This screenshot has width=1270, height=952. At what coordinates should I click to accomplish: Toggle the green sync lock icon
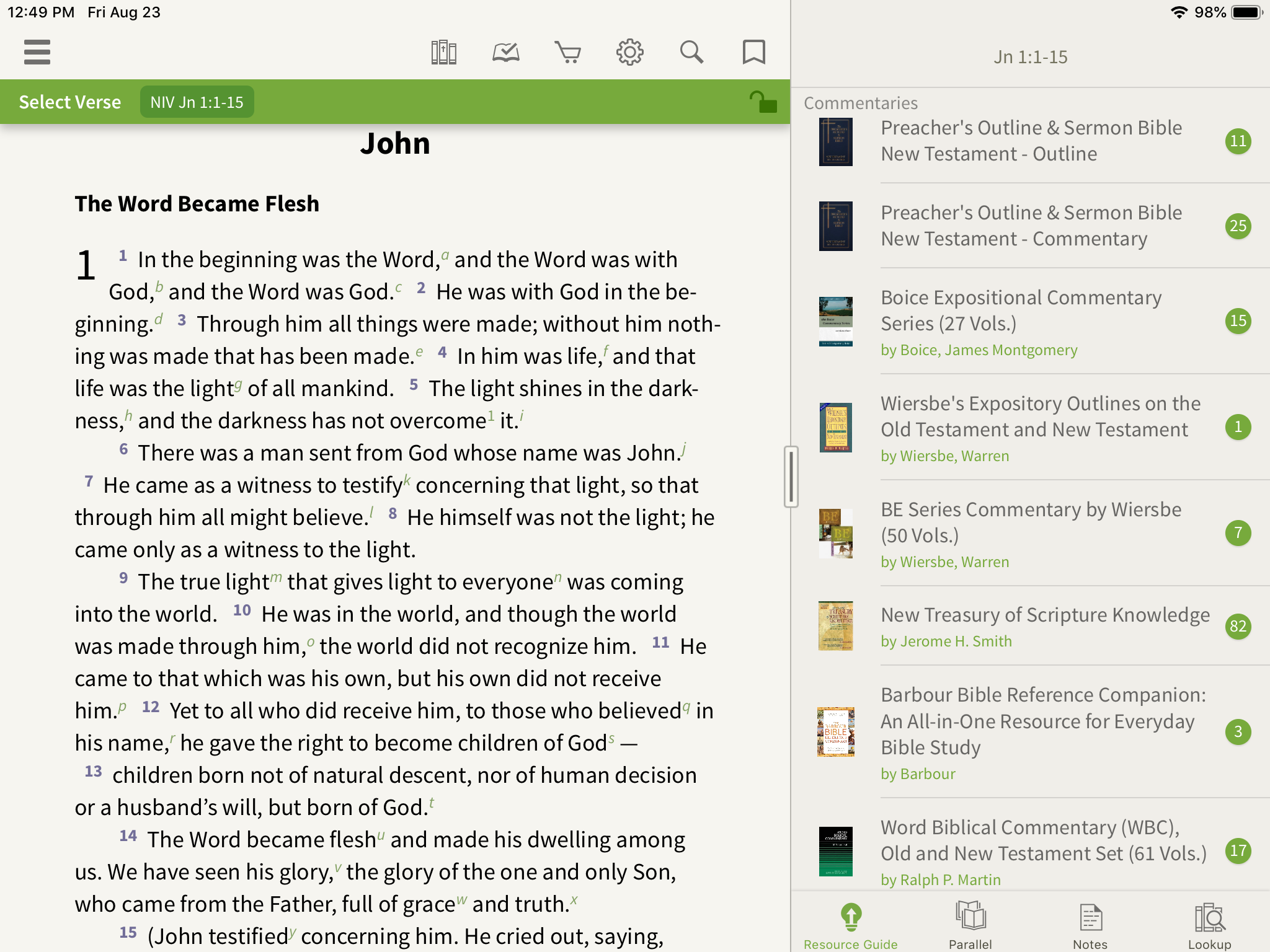coord(763,102)
